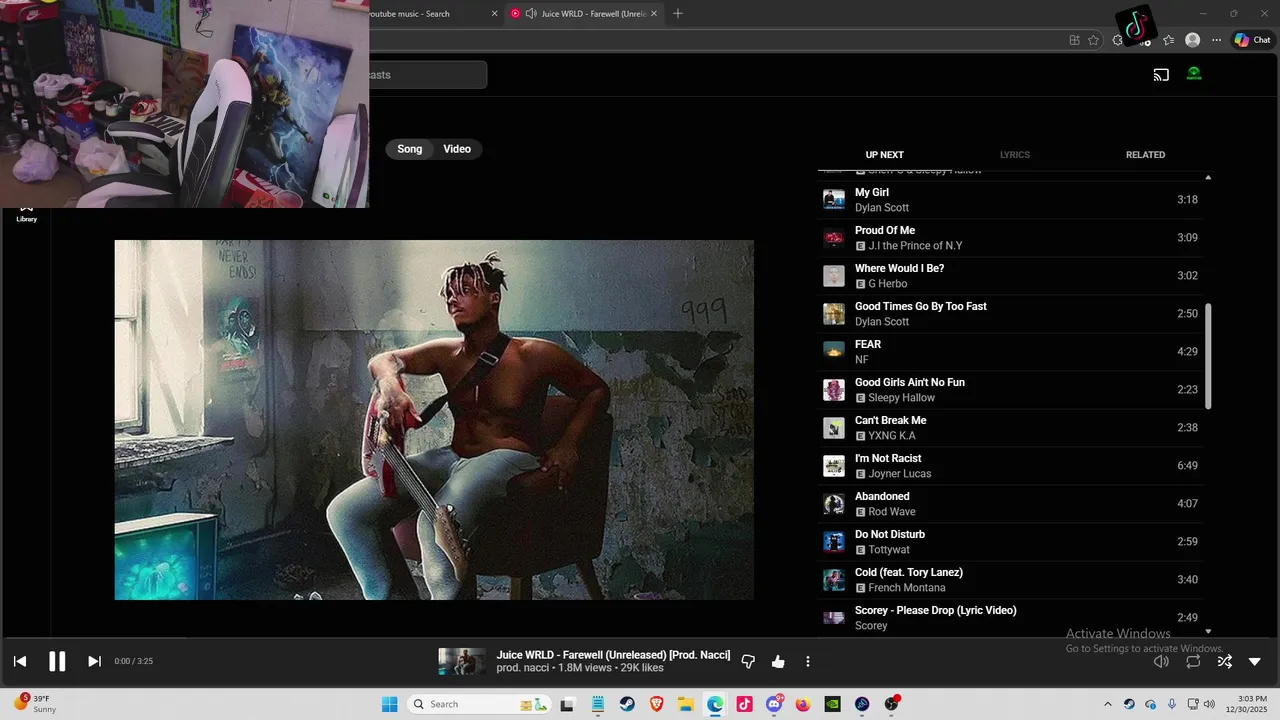Skip to the next track
1280x720 pixels.
pos(94,661)
